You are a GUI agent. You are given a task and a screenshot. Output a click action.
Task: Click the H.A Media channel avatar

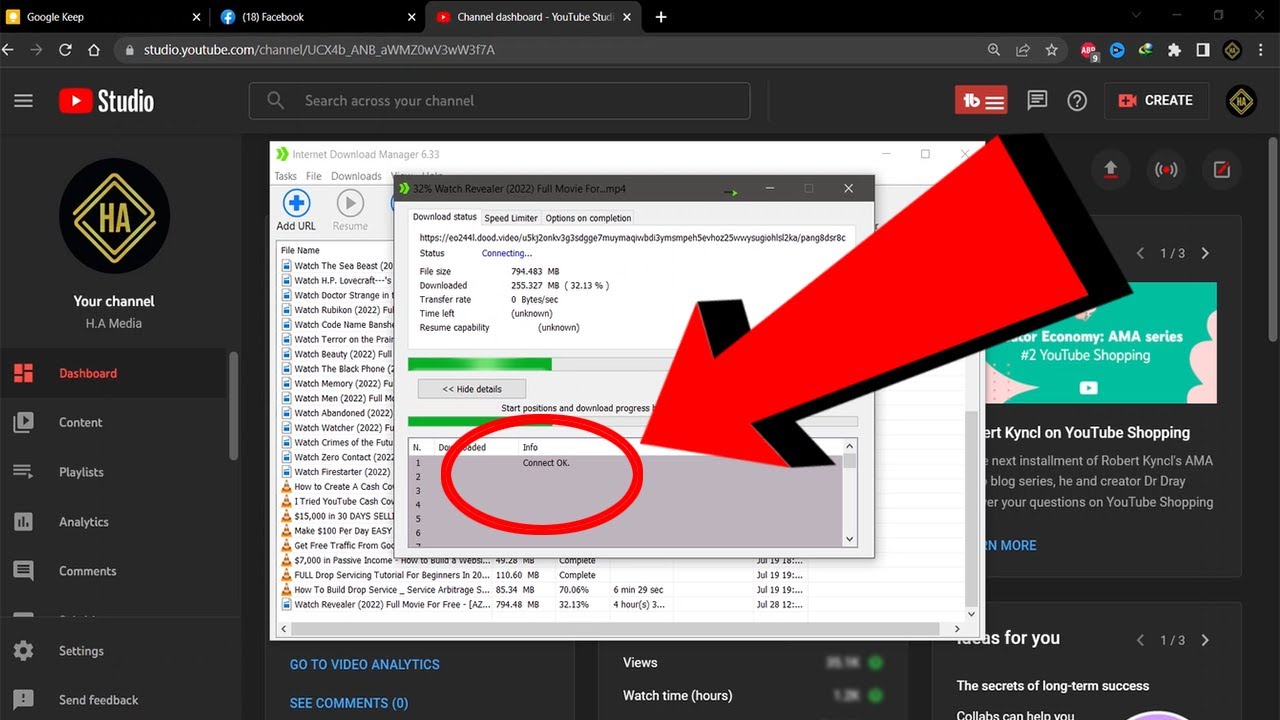(x=114, y=216)
